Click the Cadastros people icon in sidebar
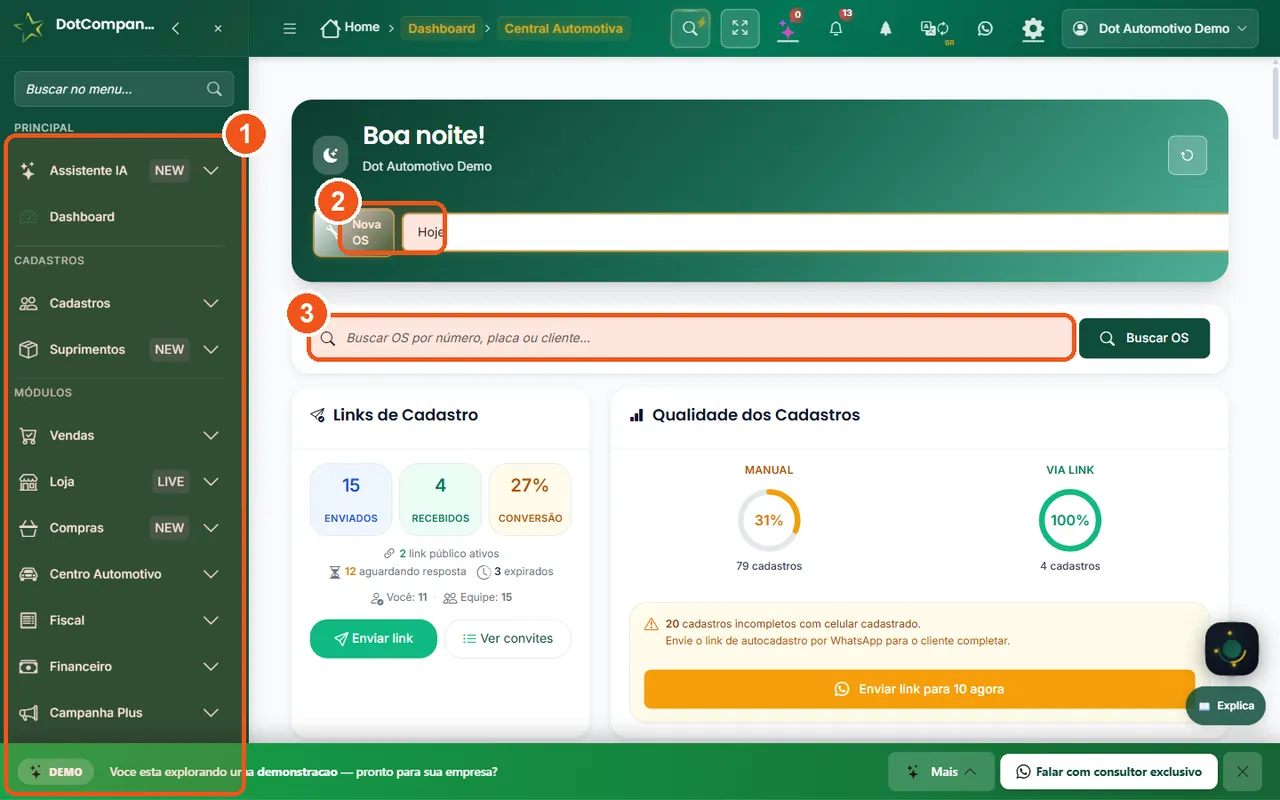 point(29,303)
